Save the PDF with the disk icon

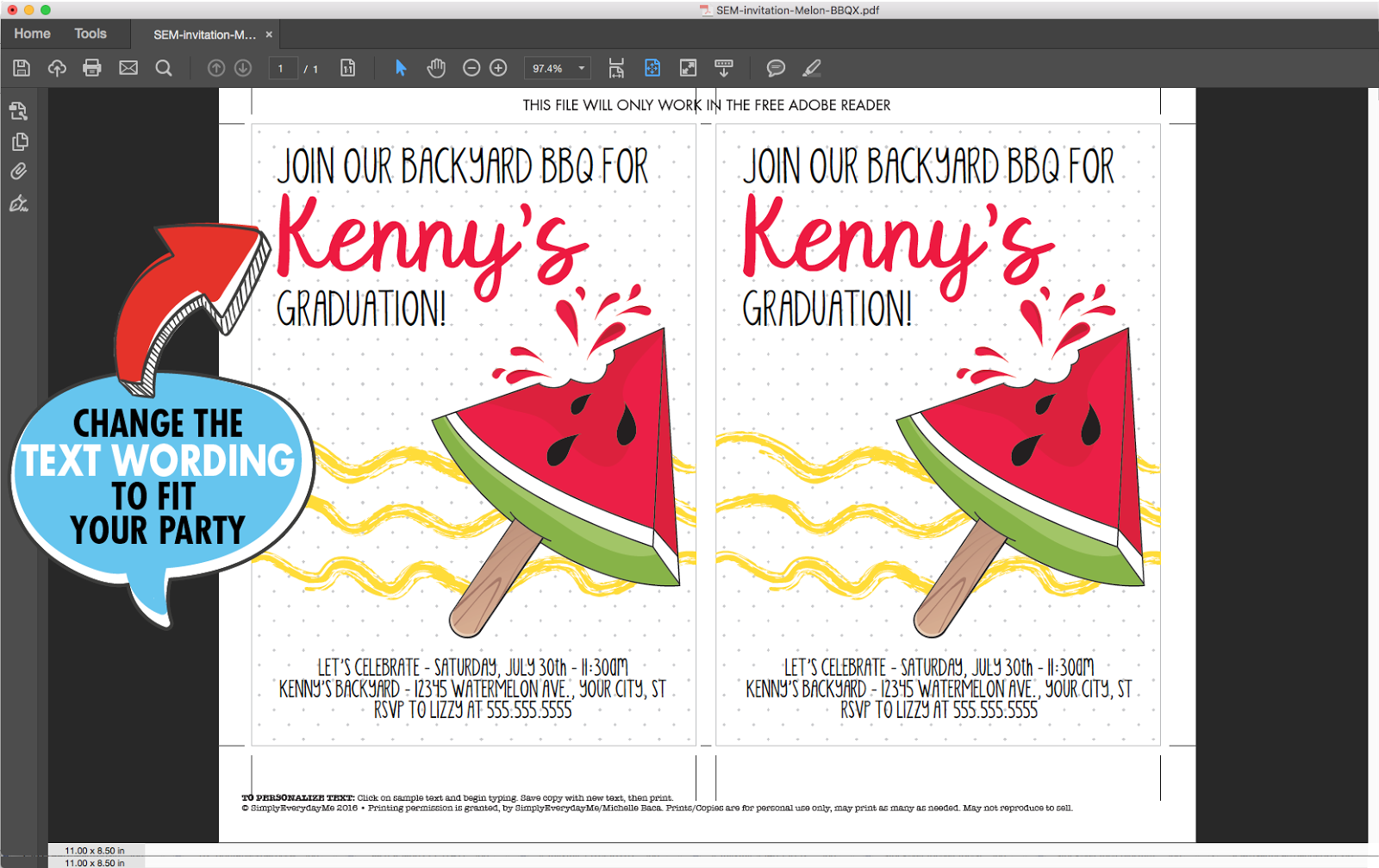(20, 67)
